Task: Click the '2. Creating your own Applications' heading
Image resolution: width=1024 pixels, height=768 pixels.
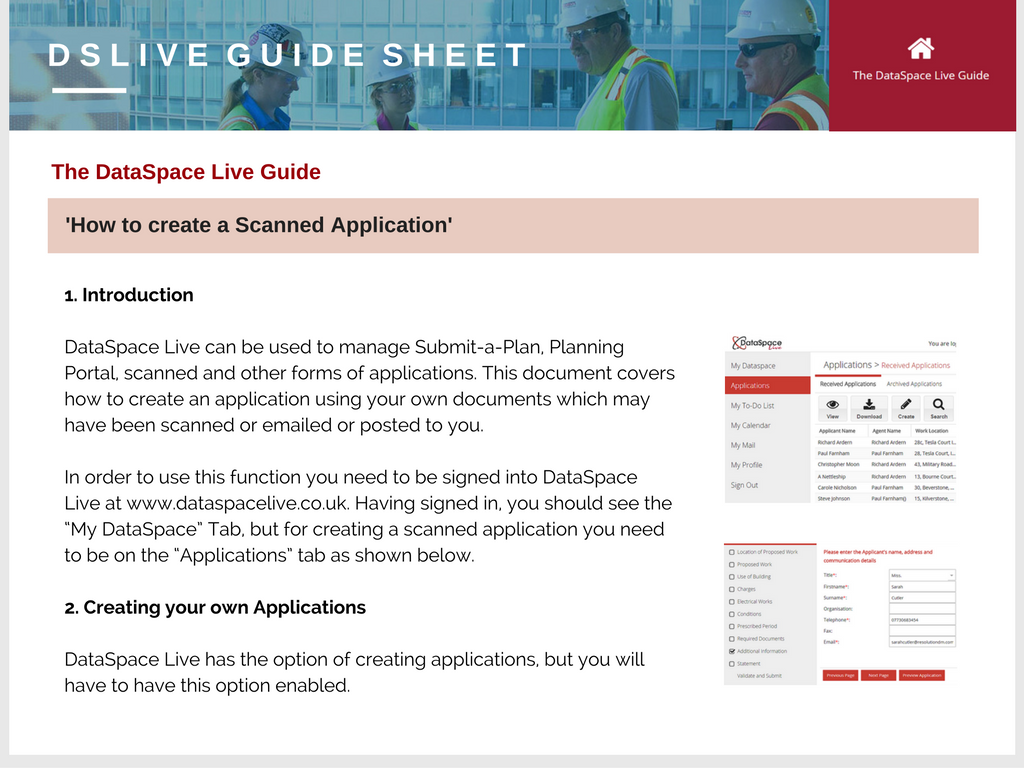Action: pos(215,607)
